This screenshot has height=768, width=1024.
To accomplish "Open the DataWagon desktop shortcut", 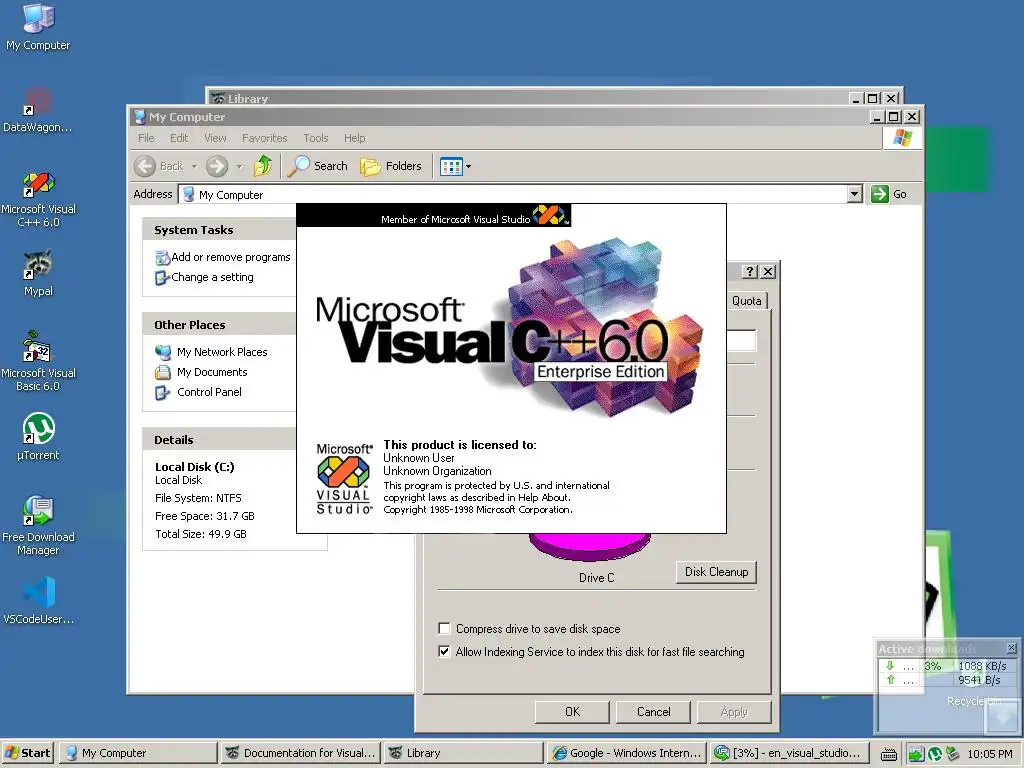I will coord(38,109).
